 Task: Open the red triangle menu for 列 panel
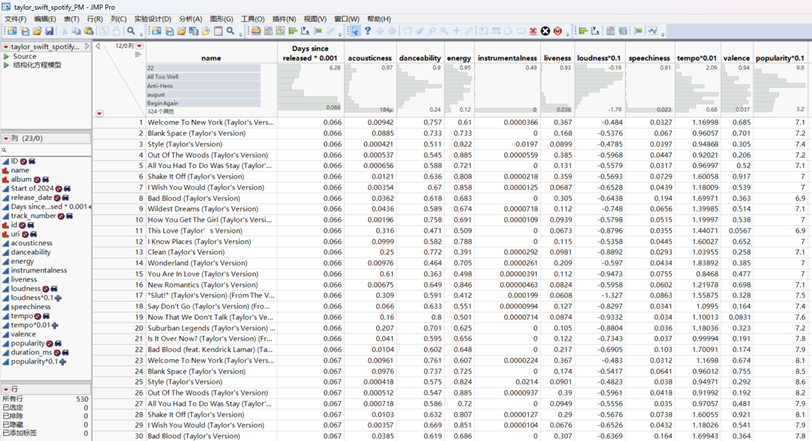[x=5, y=138]
